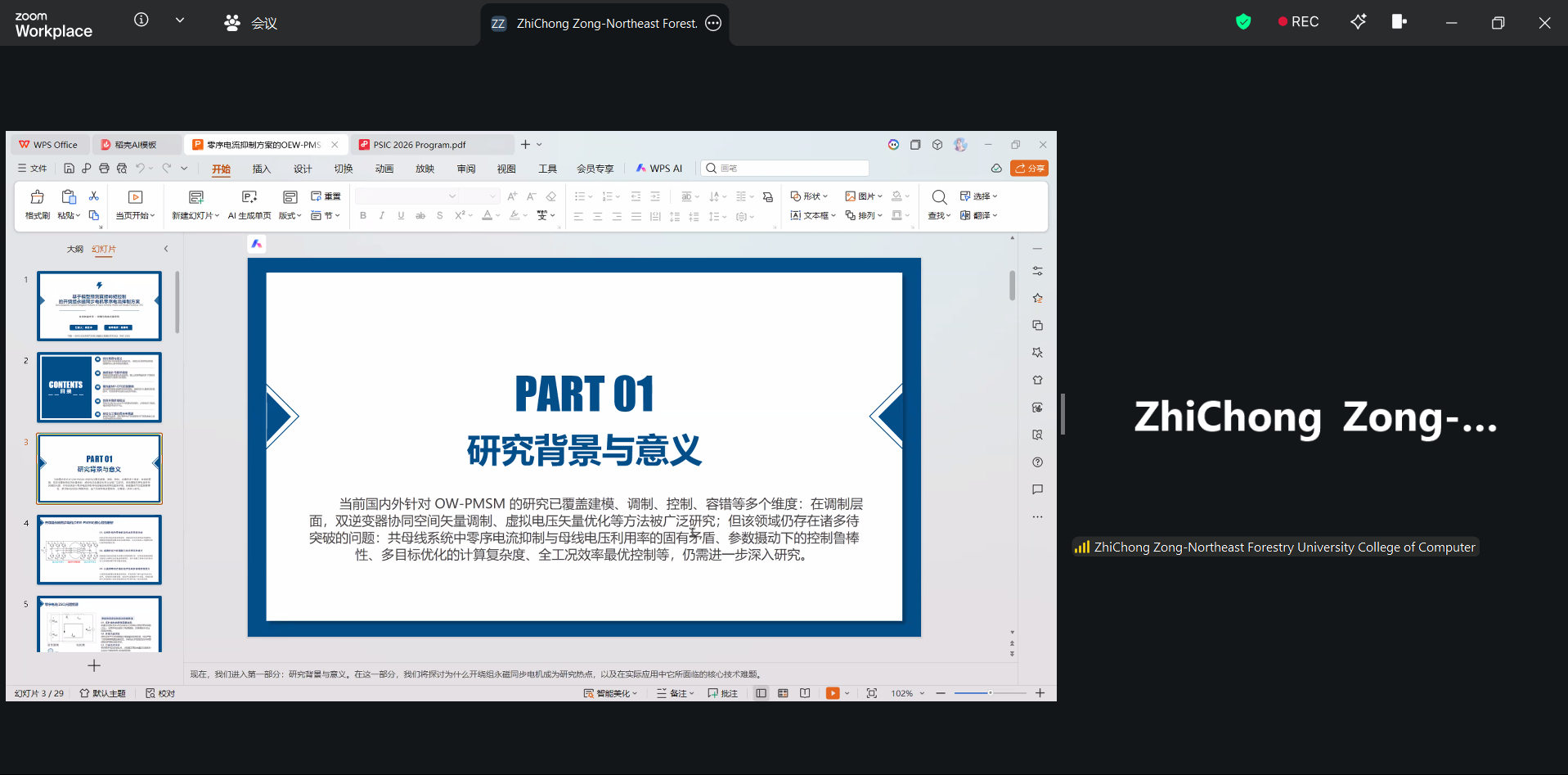
Task: Toggle text shadow S button
Action: coord(440,216)
